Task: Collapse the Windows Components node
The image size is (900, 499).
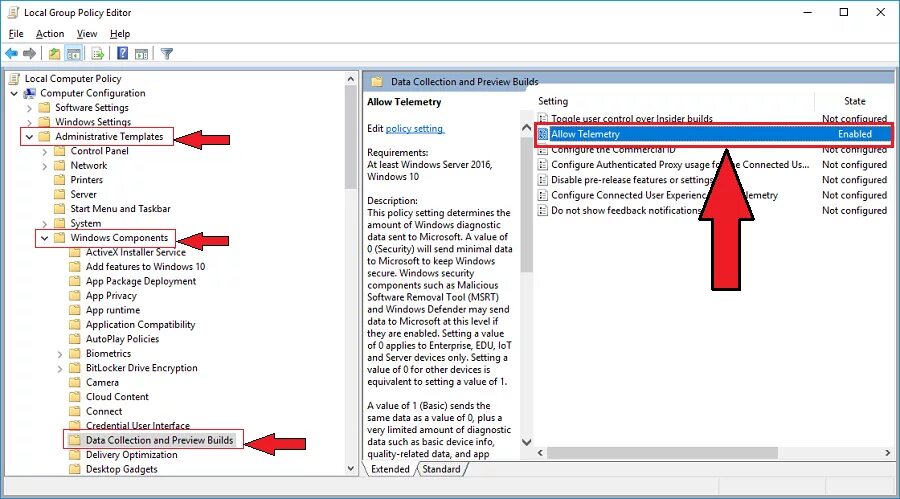Action: (44, 238)
